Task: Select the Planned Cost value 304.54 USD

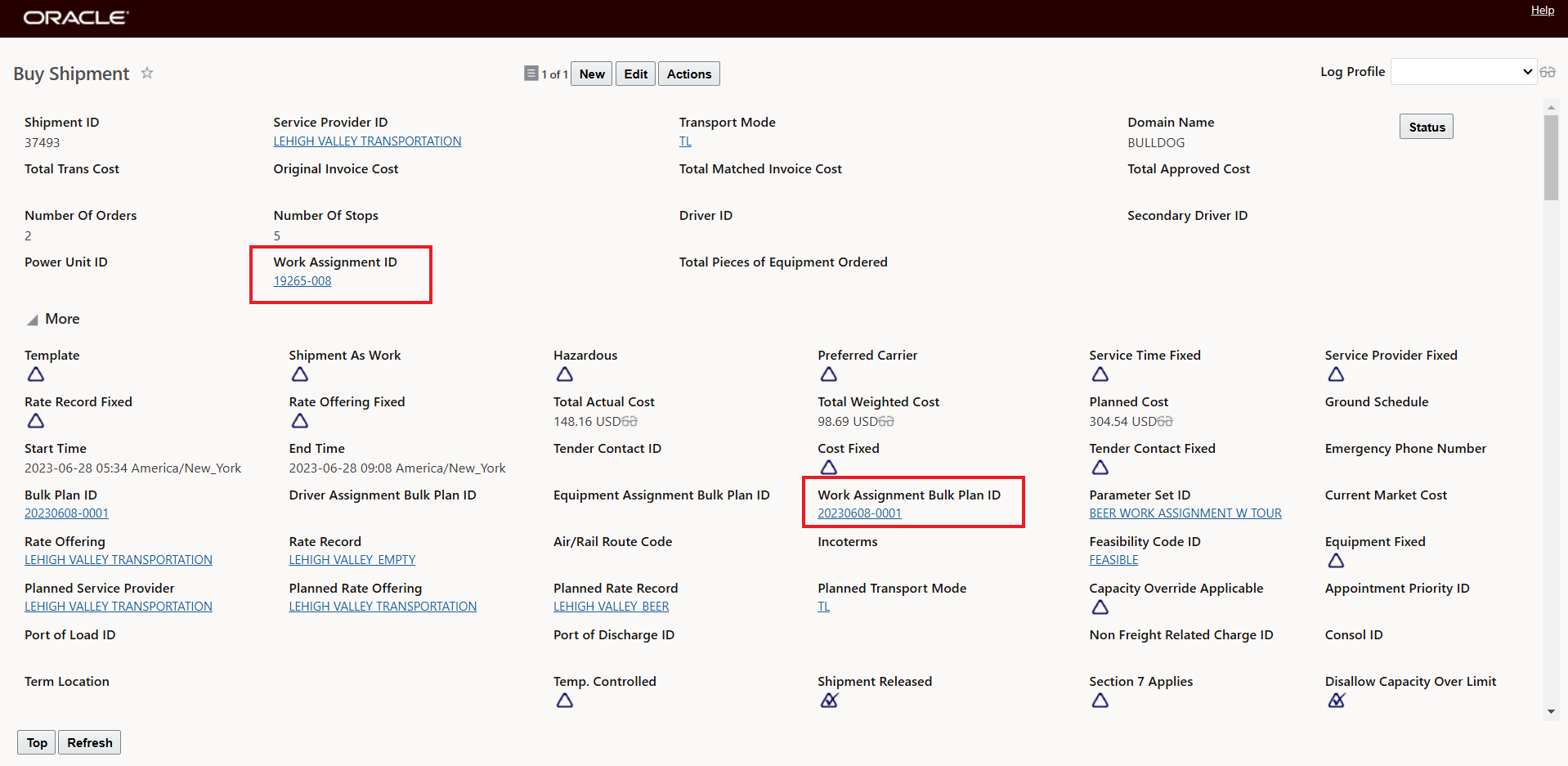Action: coord(1122,422)
